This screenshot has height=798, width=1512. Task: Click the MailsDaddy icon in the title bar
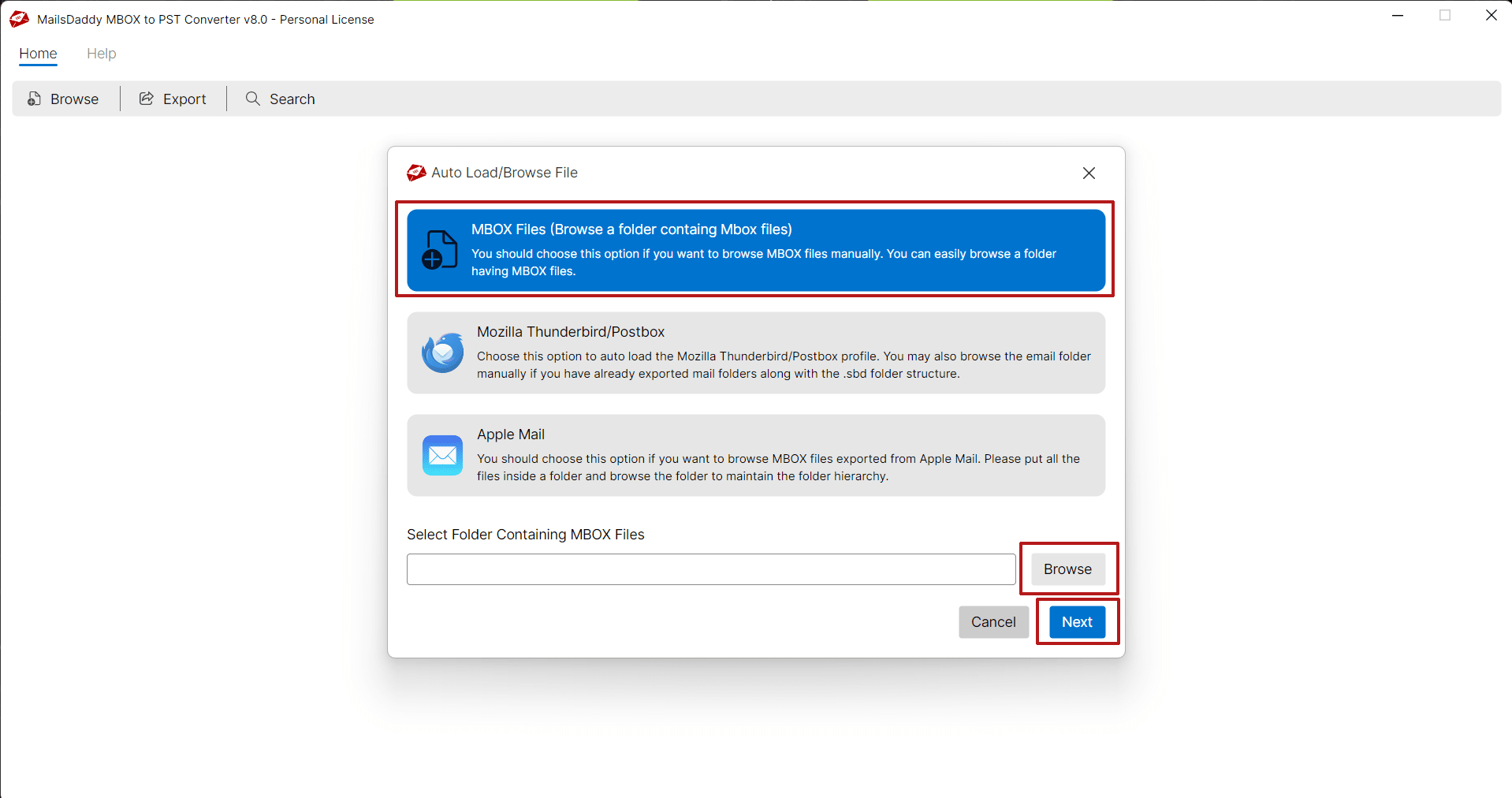19,19
